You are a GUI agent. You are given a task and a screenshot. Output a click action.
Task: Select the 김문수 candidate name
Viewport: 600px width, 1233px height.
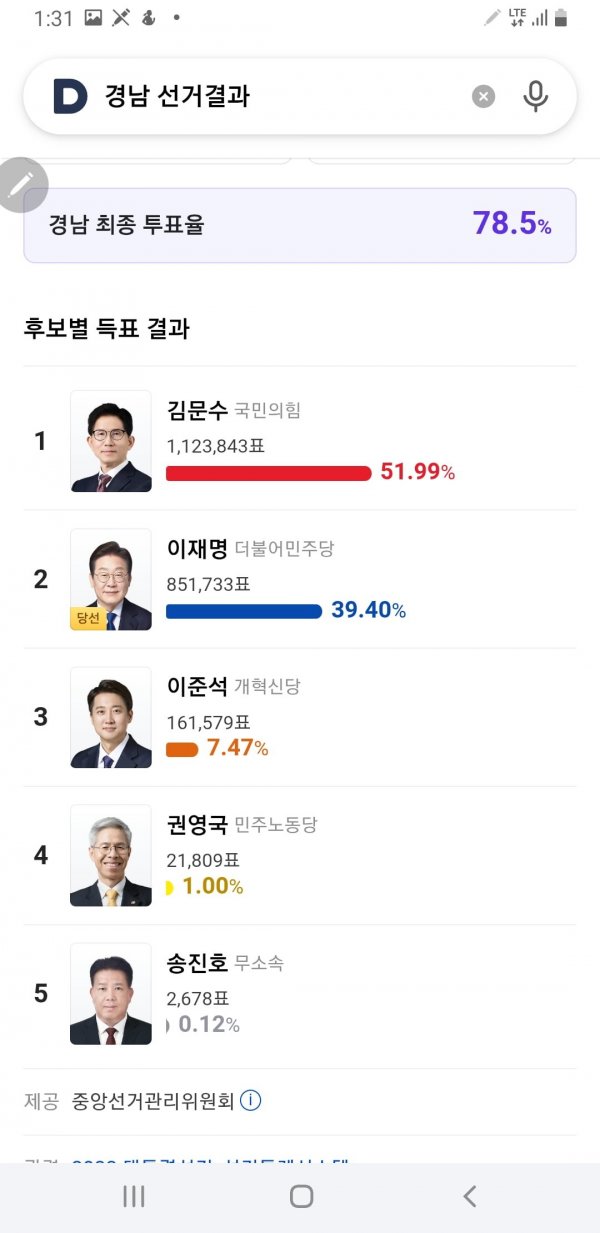coord(197,410)
